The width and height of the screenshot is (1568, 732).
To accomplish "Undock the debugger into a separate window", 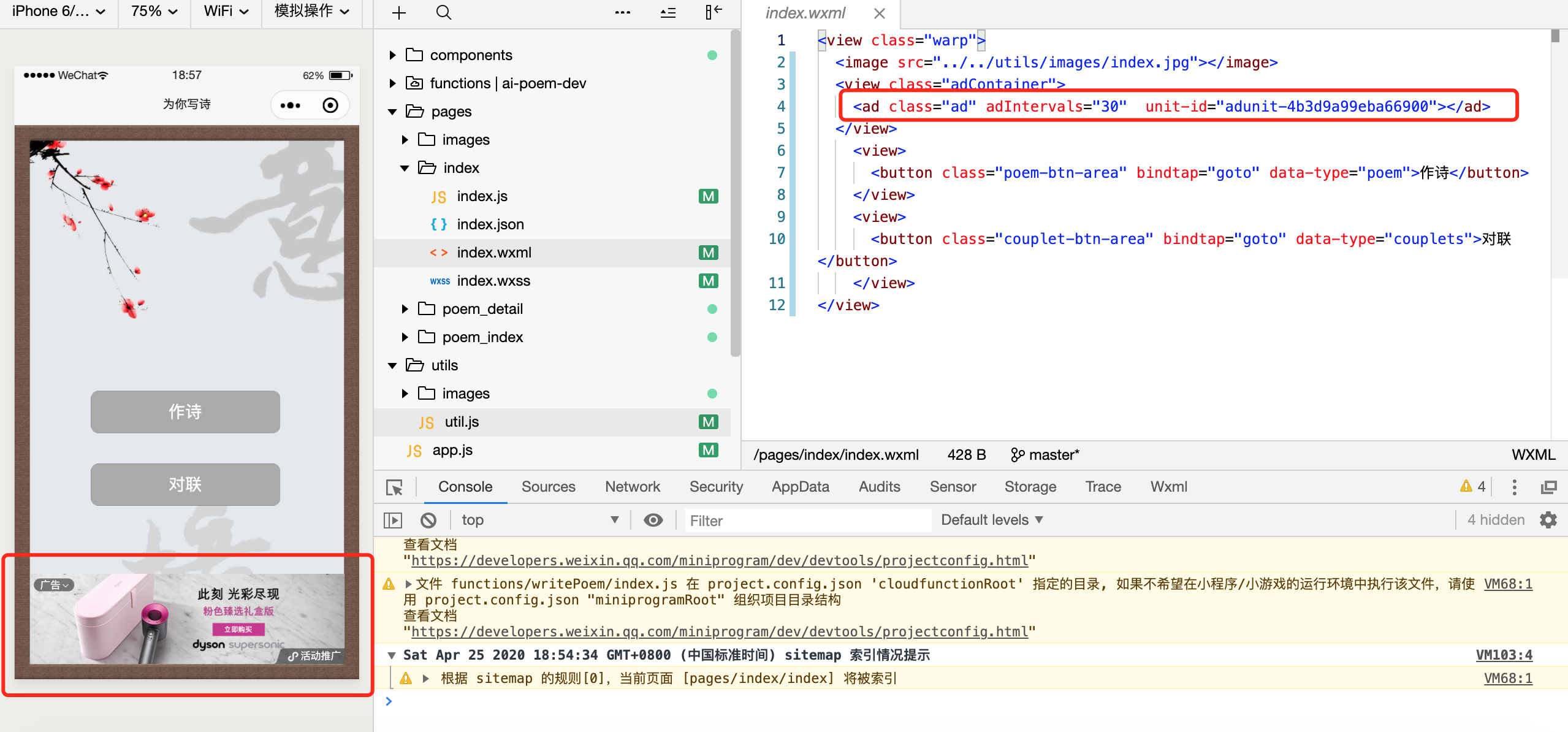I will point(1549,487).
